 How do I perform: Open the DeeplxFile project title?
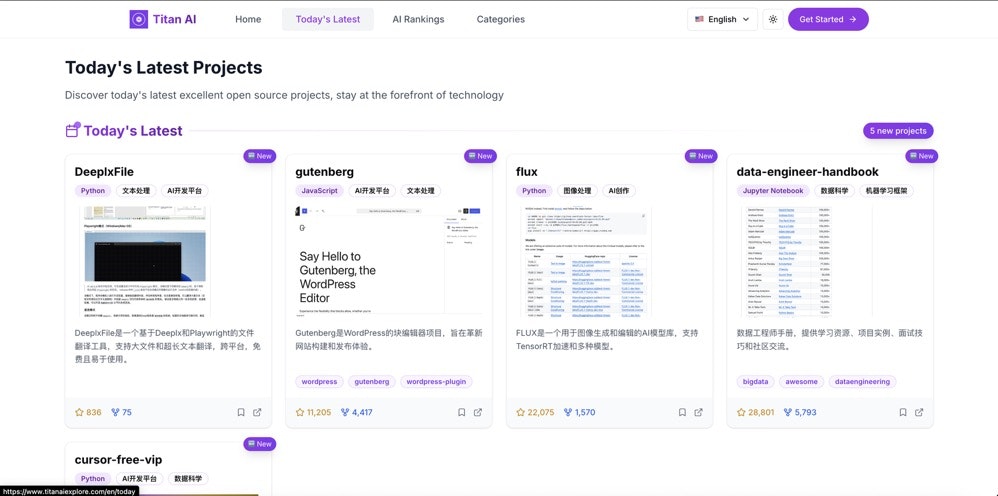pyautogui.click(x=104, y=172)
